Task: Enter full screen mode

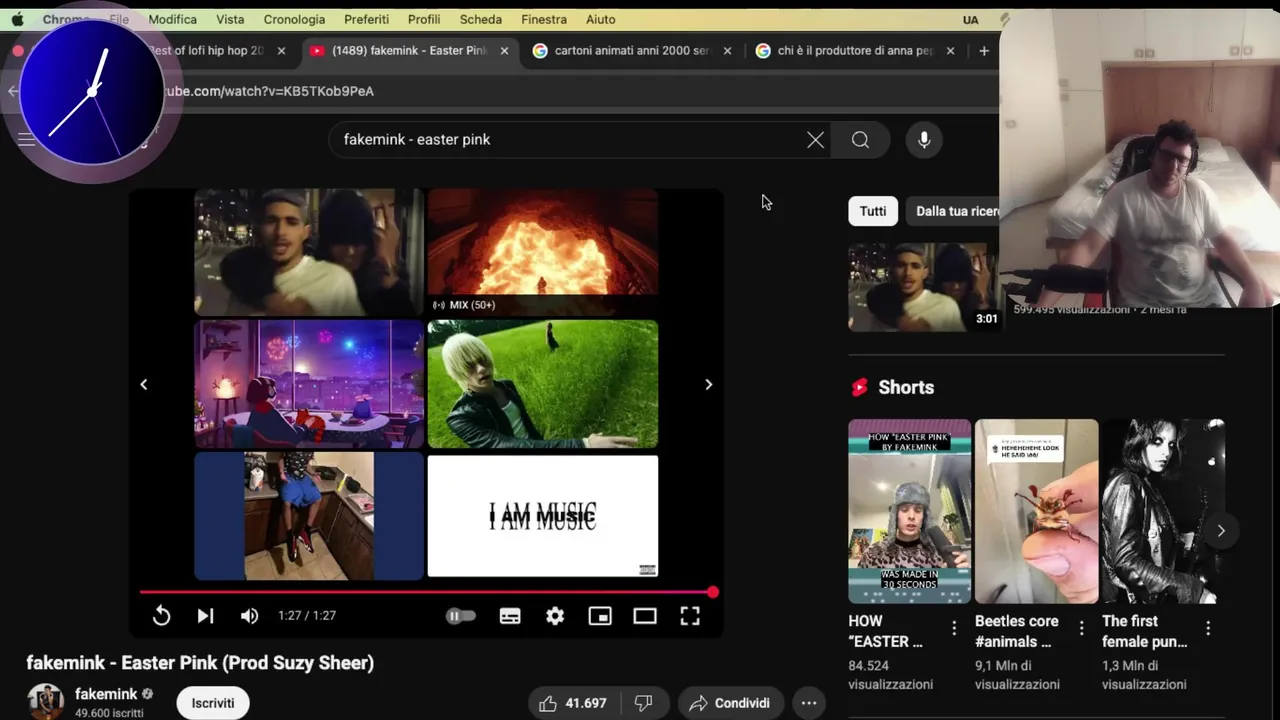Action: click(690, 616)
